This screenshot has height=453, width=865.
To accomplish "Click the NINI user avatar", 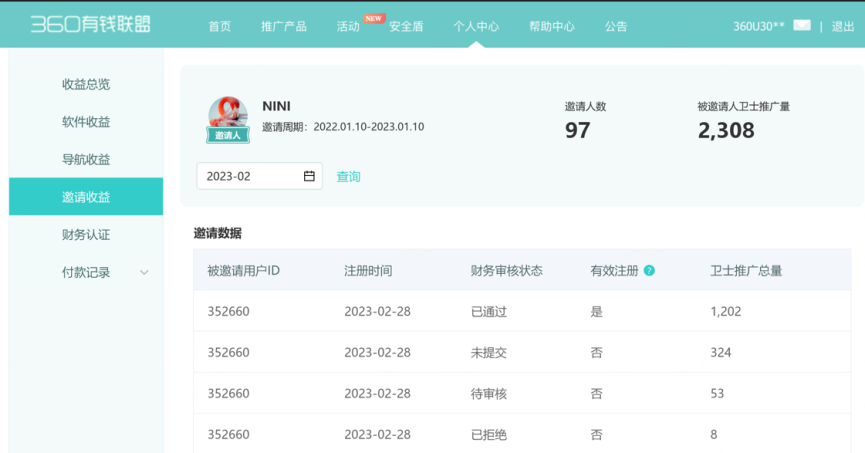I will click(228, 118).
